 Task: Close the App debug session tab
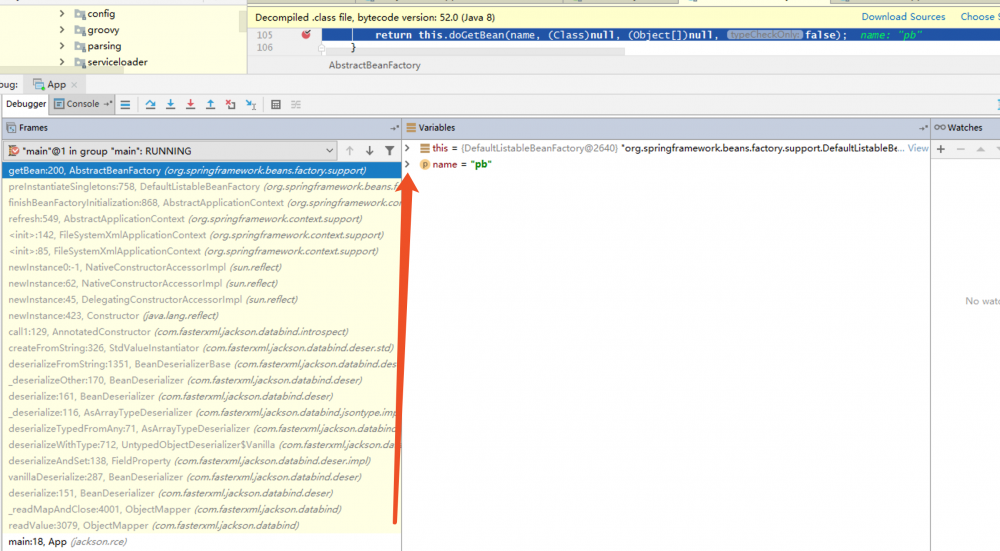click(x=75, y=85)
